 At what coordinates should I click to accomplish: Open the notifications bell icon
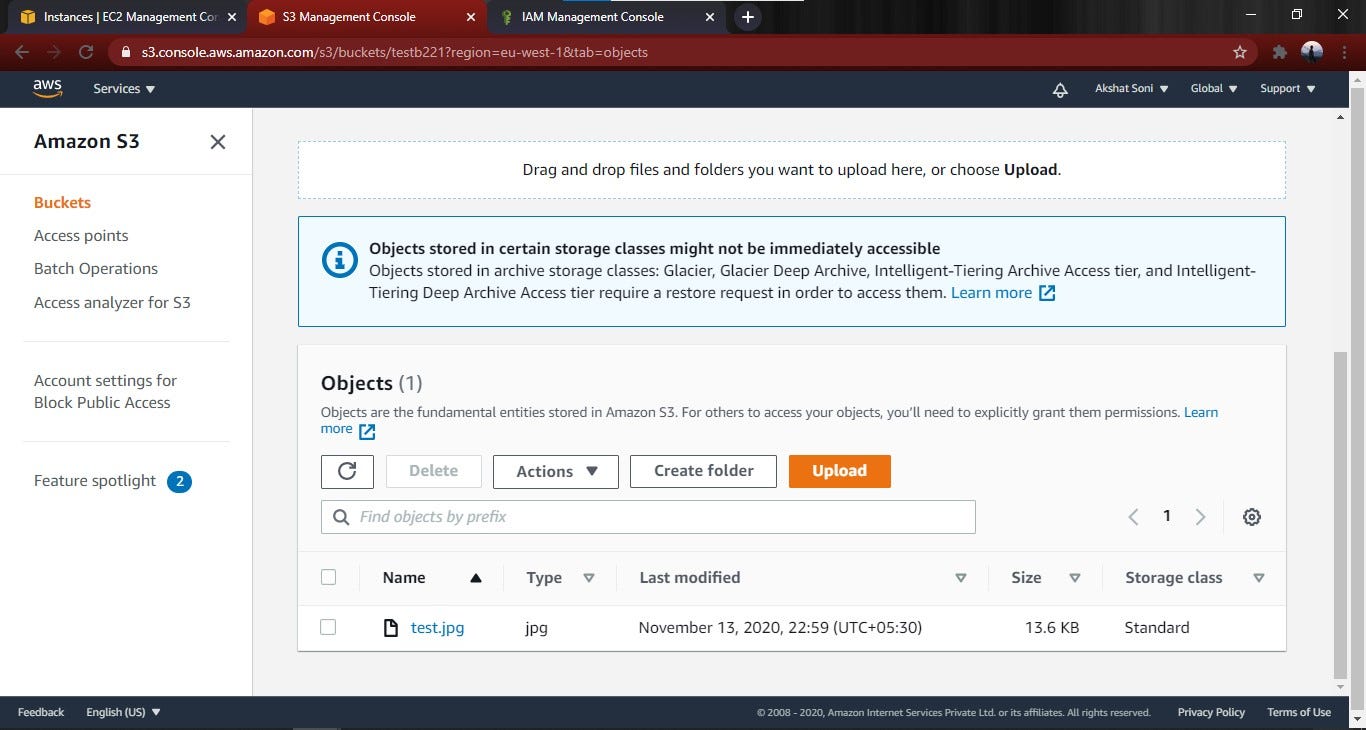point(1060,89)
